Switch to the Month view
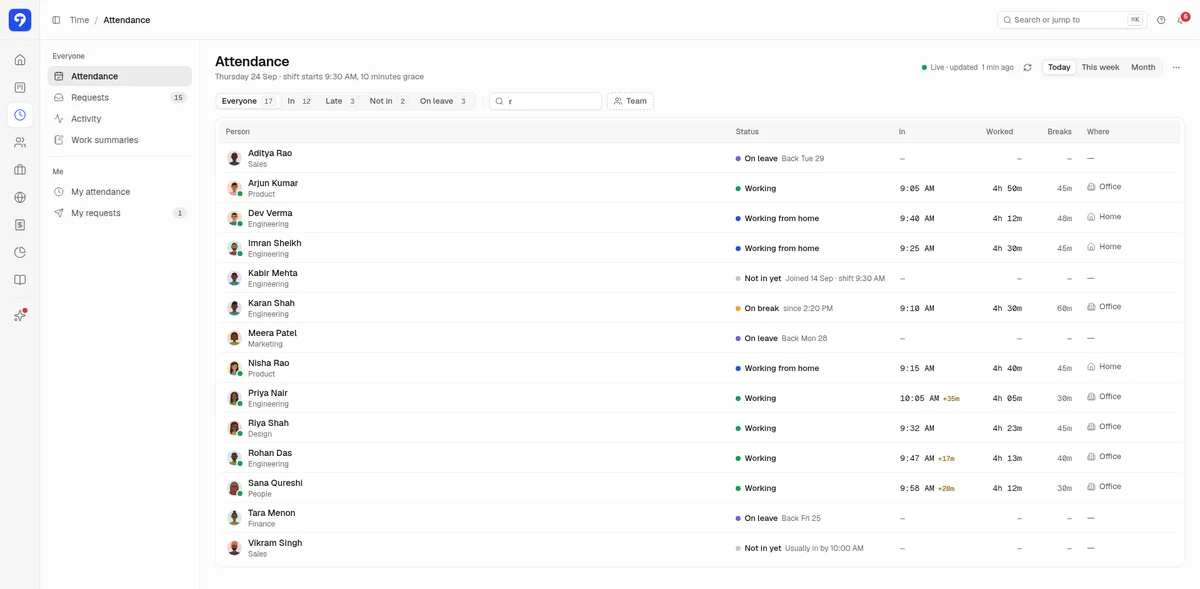 click(x=1143, y=68)
